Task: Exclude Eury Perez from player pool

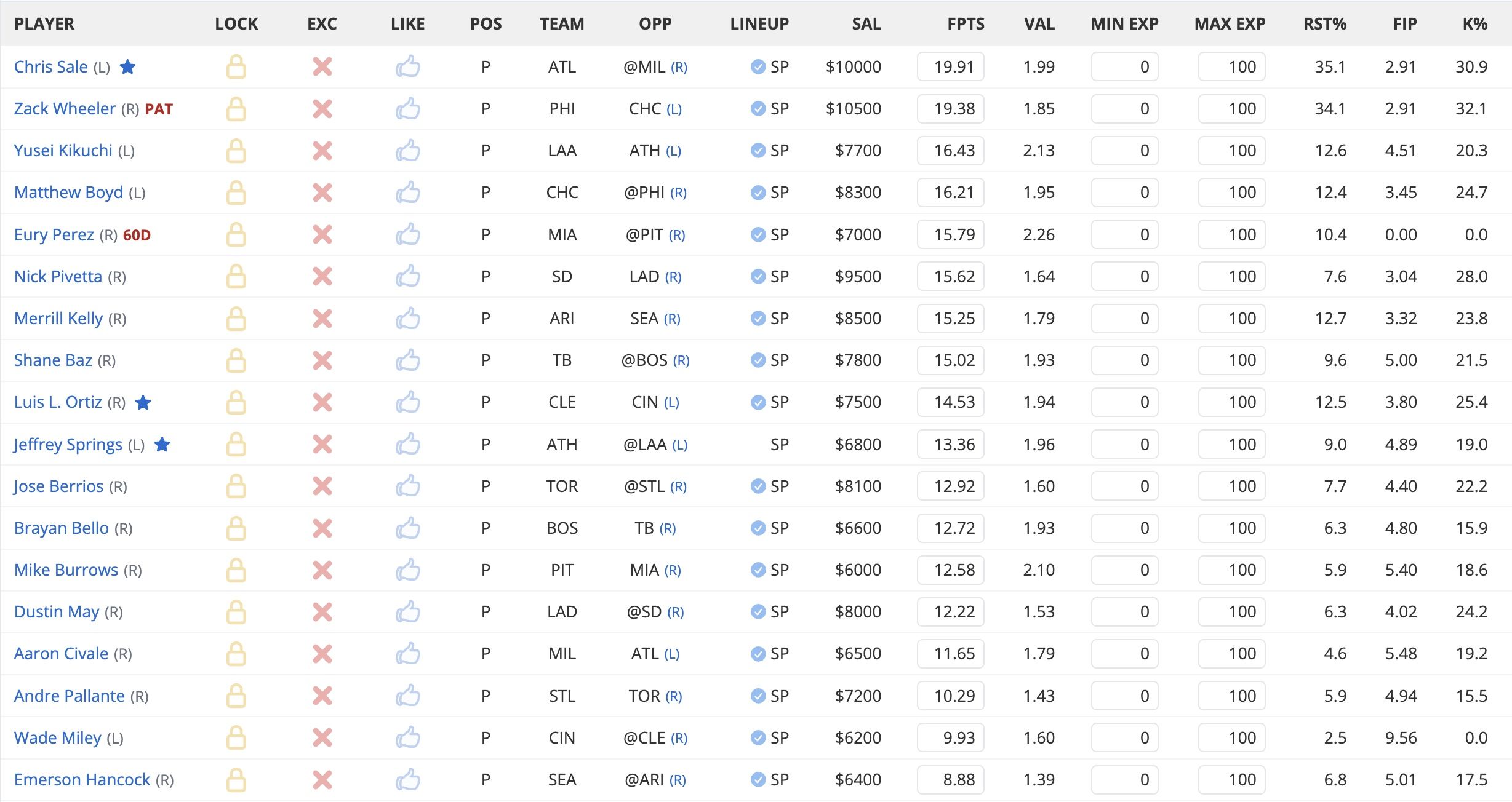Action: 322,234
